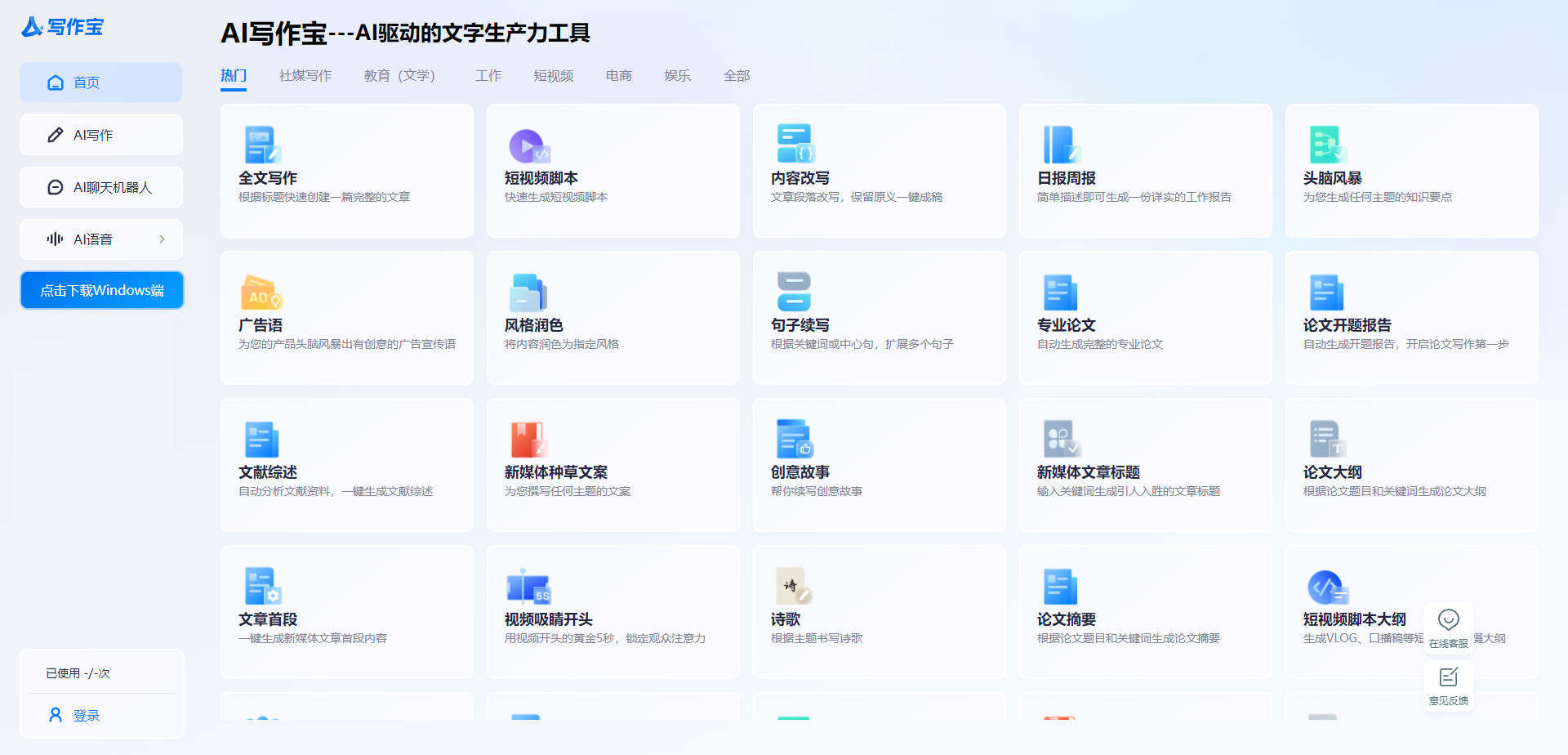Click the 专业论文 document icon
This screenshot has height=755, width=1568.
tap(1060, 293)
